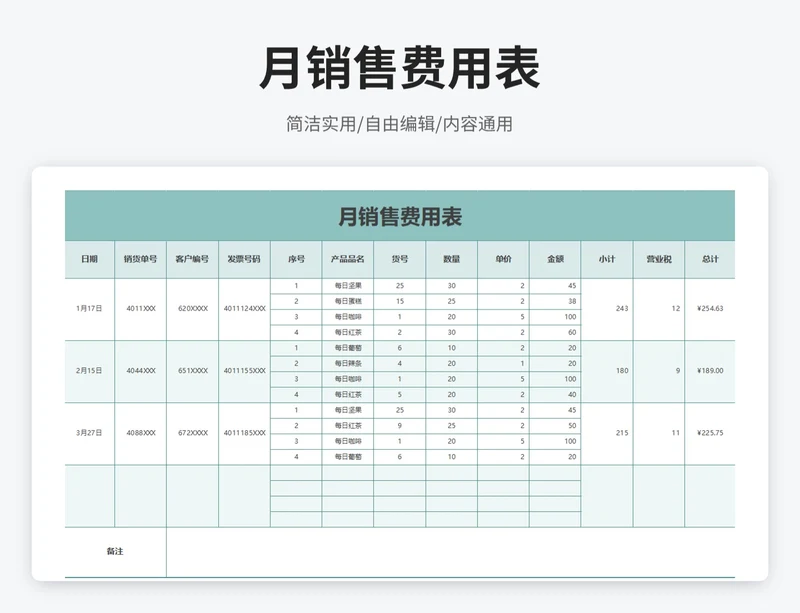Screen dimensions: 800x613
Task: Select the amount cell showing 38
Action: (x=555, y=302)
